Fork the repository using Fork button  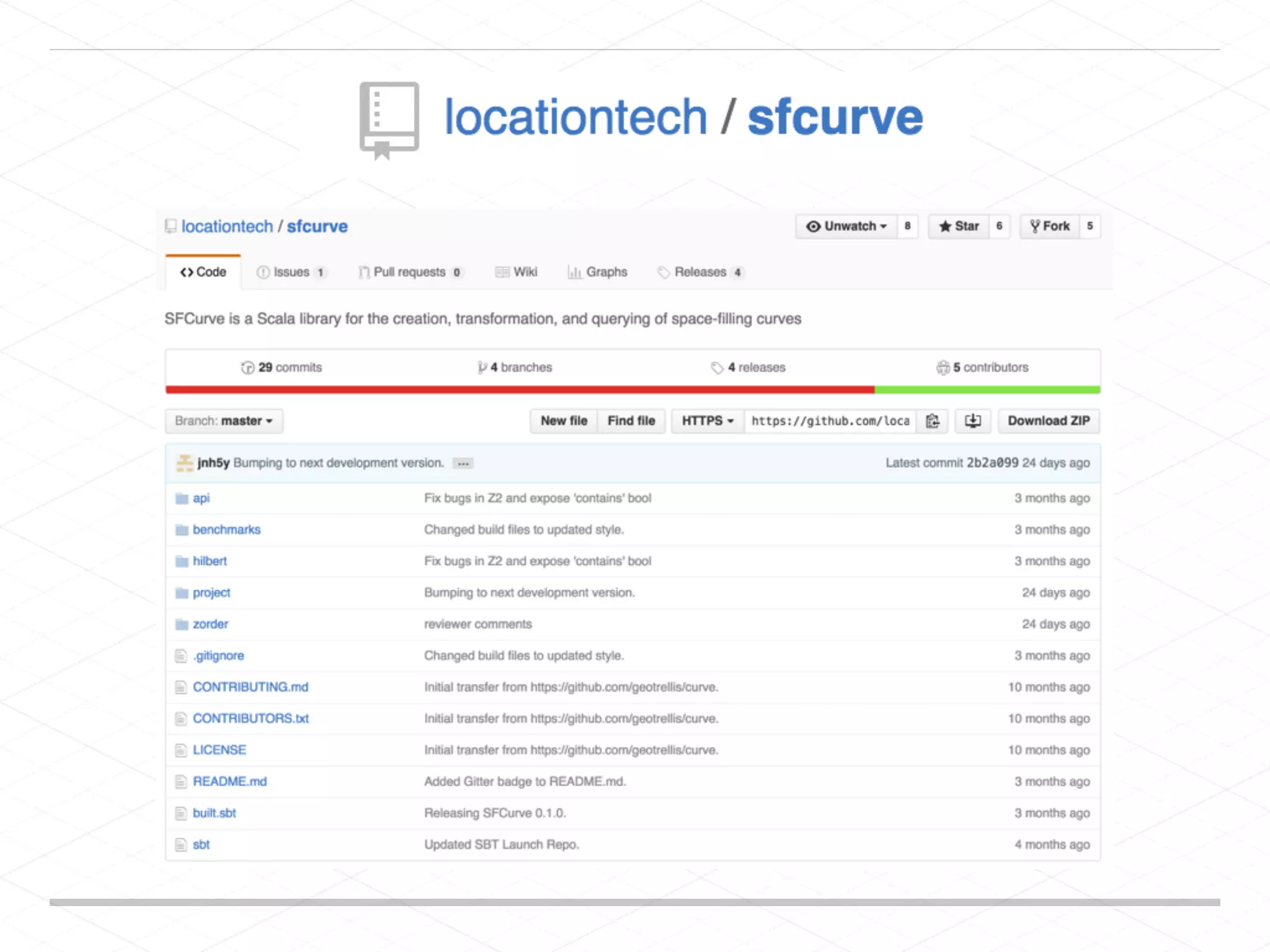[1050, 226]
